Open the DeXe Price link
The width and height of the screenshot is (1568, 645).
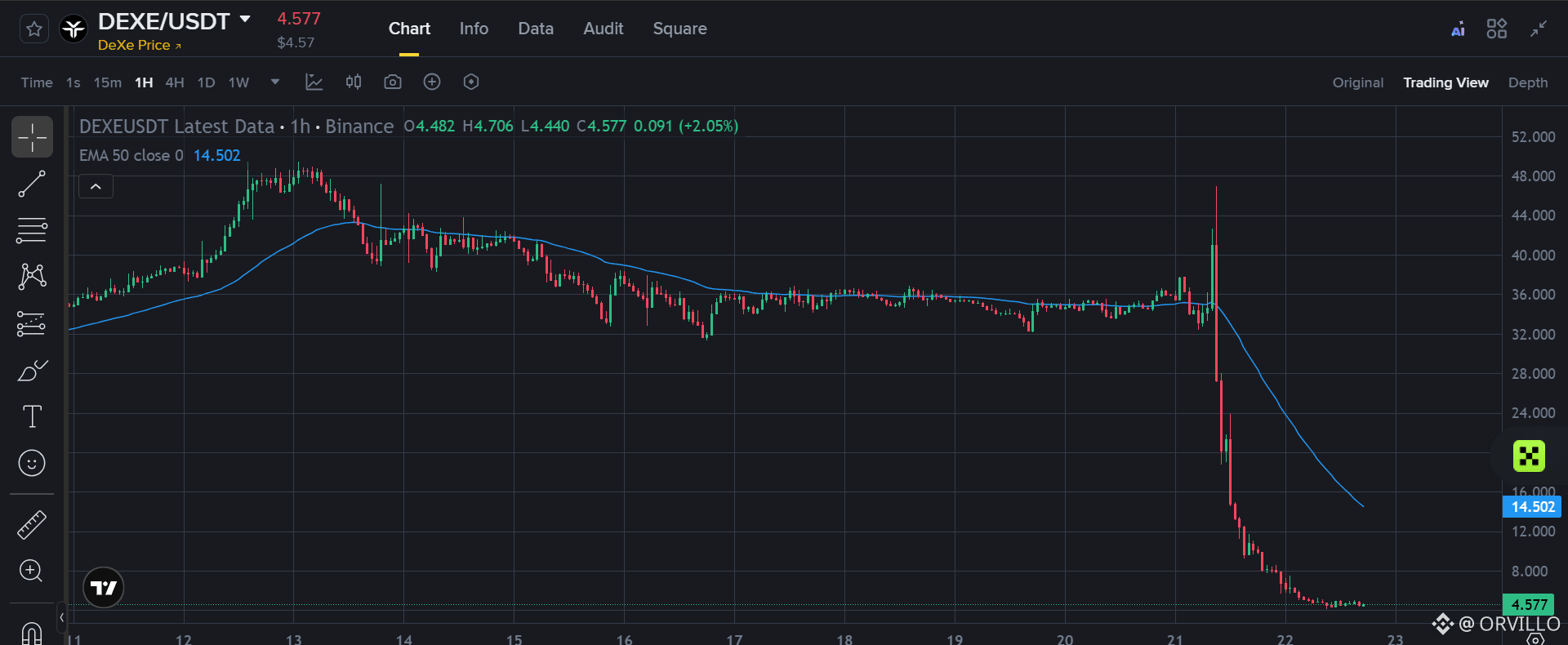click(x=140, y=45)
